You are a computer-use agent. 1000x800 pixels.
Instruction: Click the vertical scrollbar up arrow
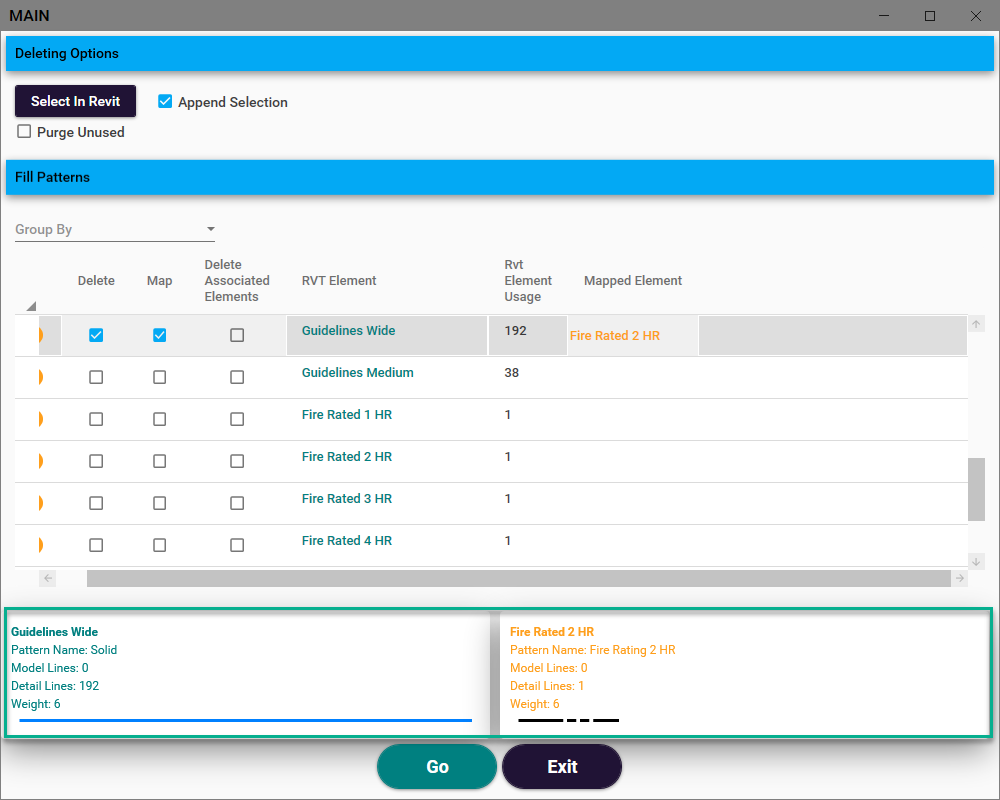tap(976, 324)
